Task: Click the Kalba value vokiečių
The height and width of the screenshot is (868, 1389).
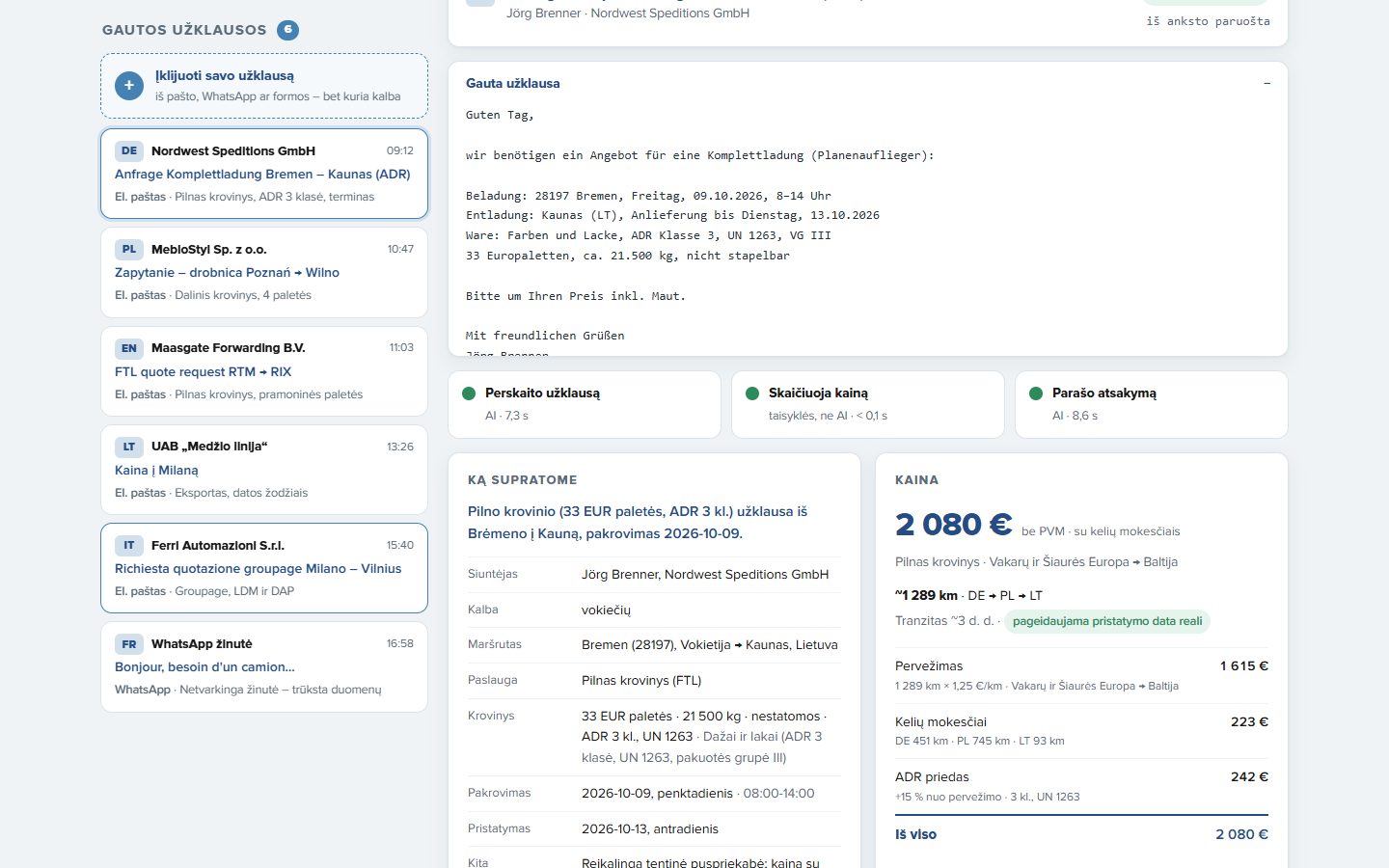Action: point(606,610)
